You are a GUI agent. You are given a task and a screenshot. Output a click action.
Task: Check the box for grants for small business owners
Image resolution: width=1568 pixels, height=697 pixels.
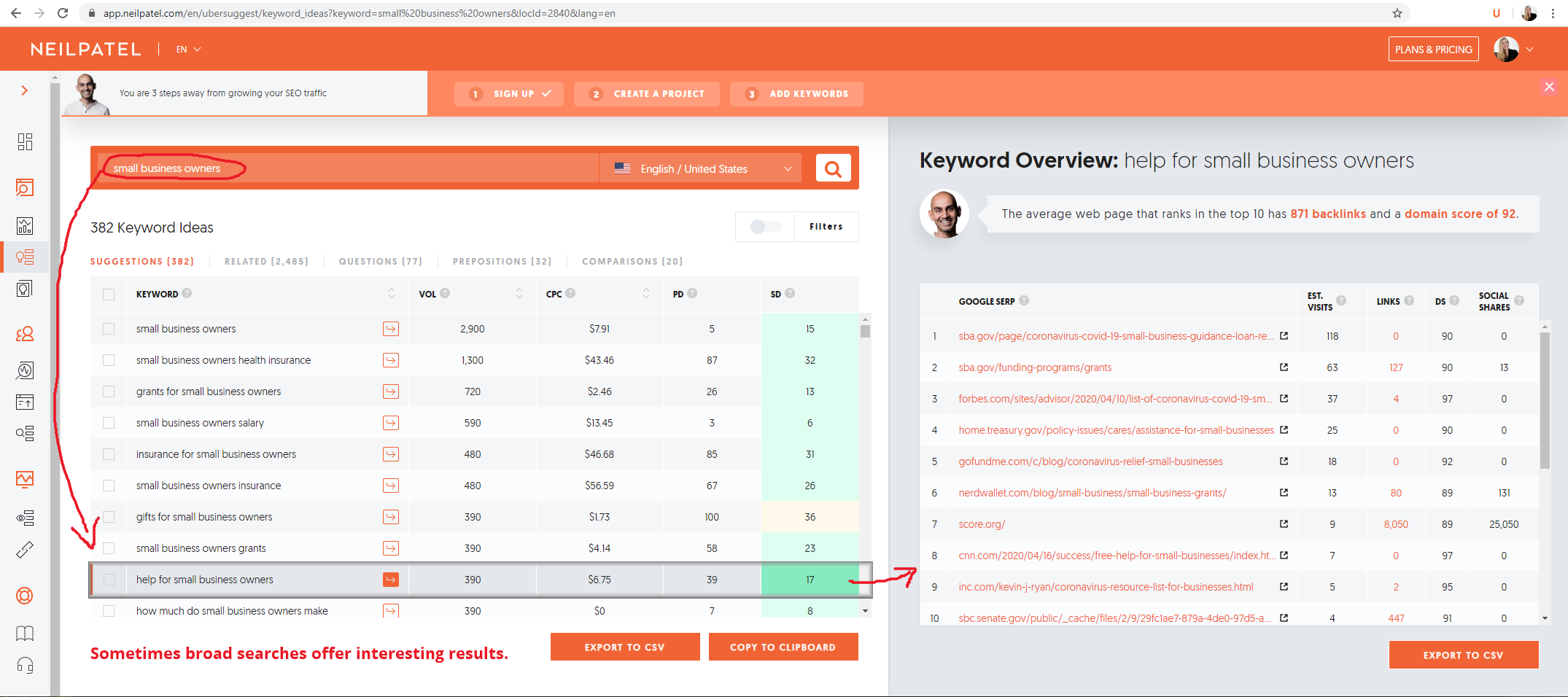(109, 392)
